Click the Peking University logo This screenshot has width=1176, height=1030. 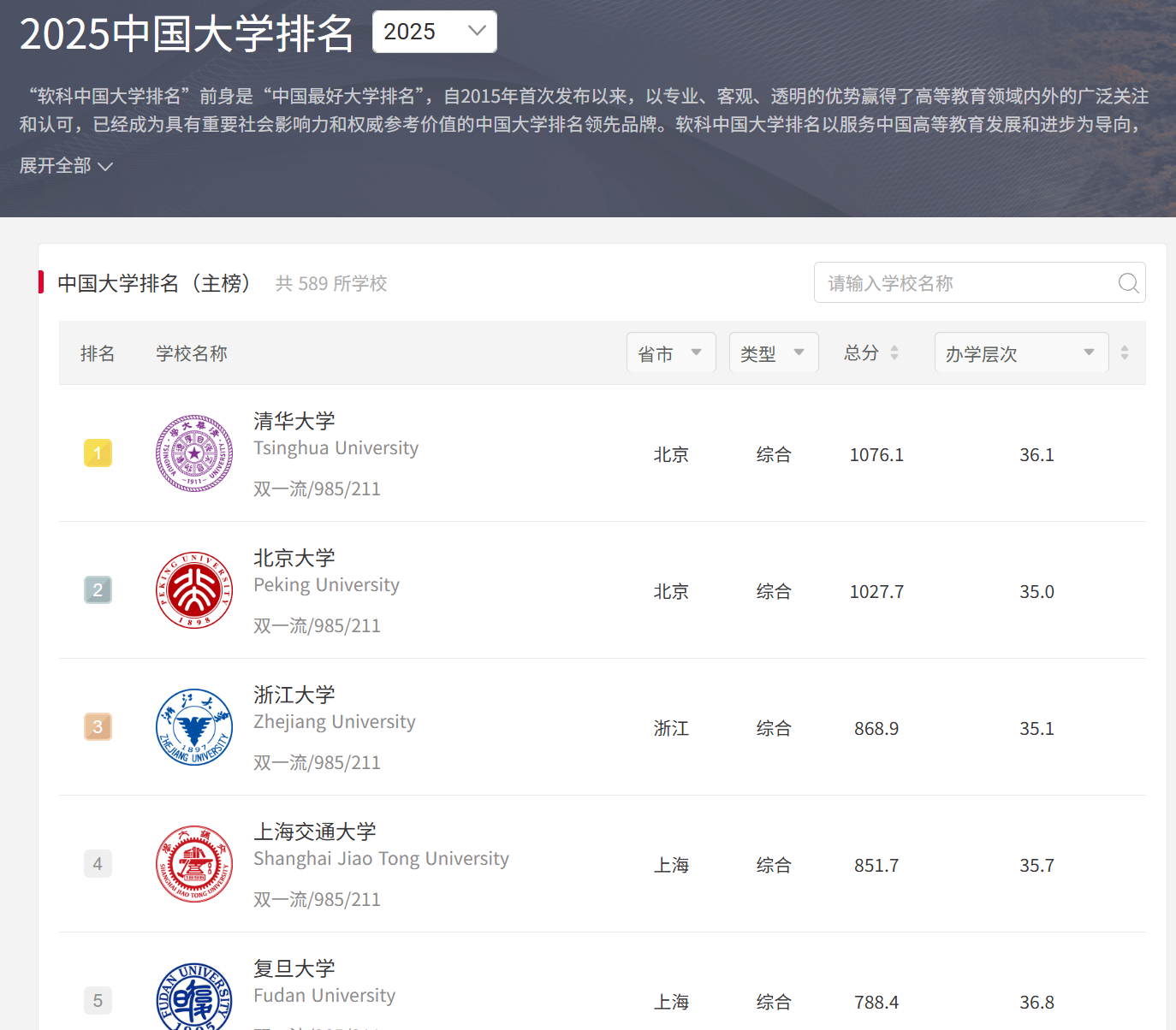point(194,590)
